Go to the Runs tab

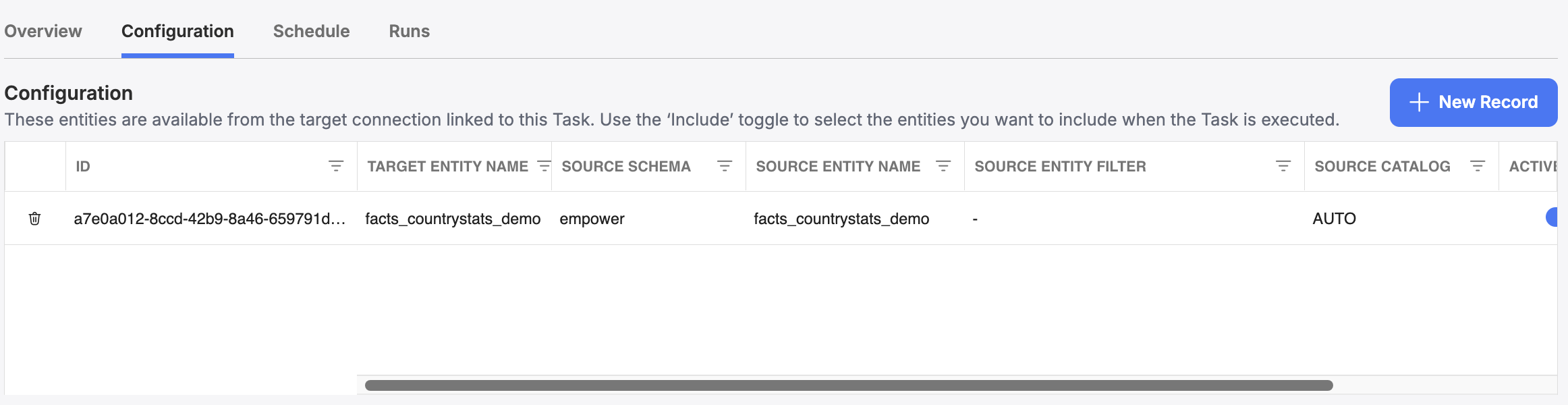[409, 31]
